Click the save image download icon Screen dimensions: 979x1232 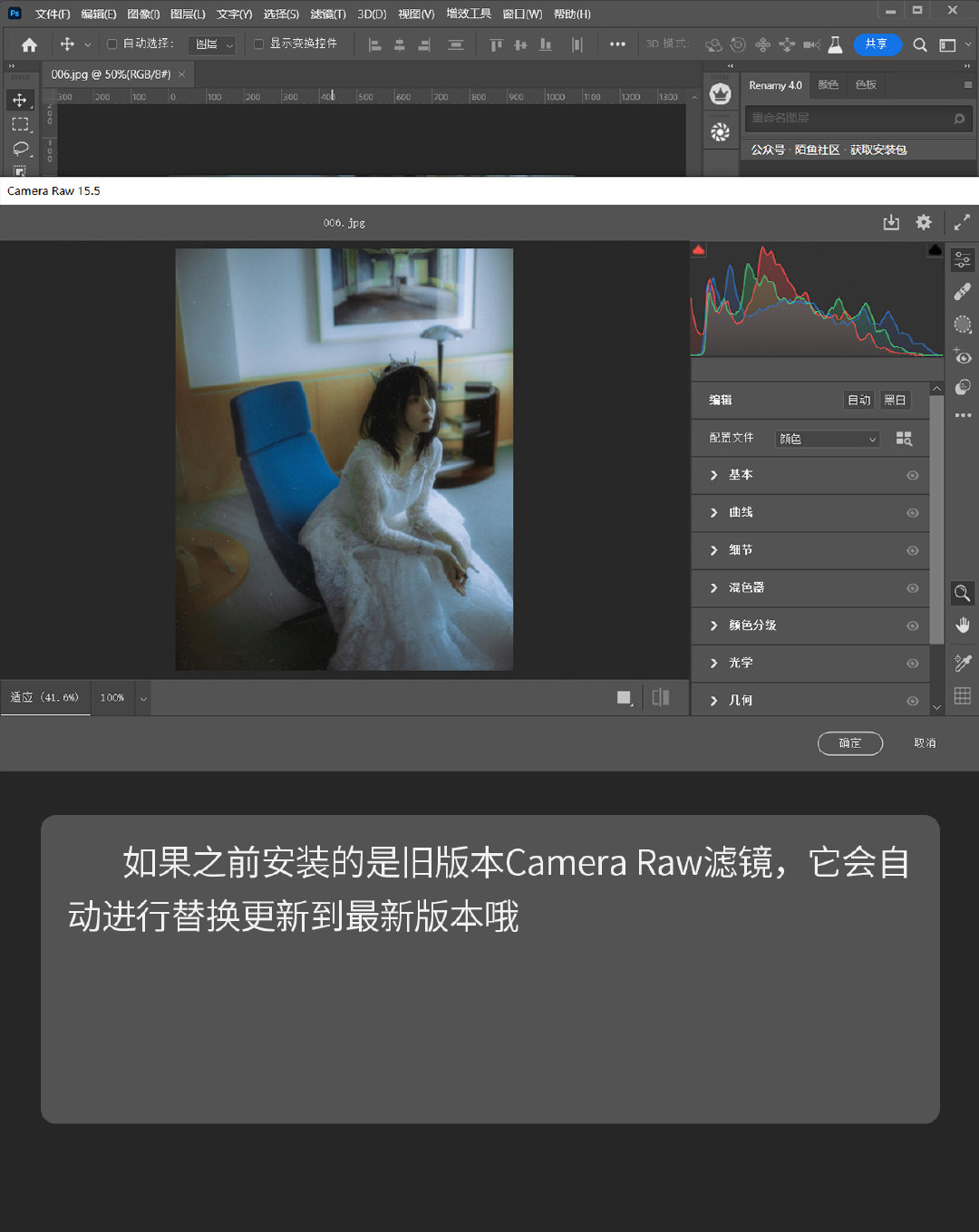891,222
